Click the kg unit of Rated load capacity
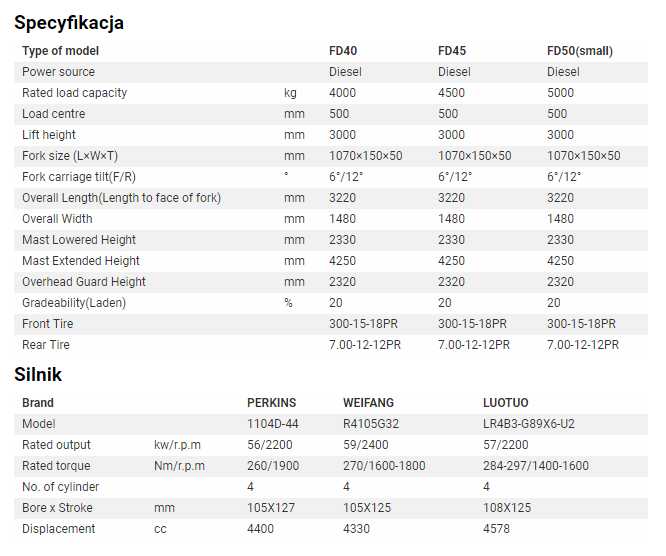Screen dimensions: 666x556 (291, 93)
